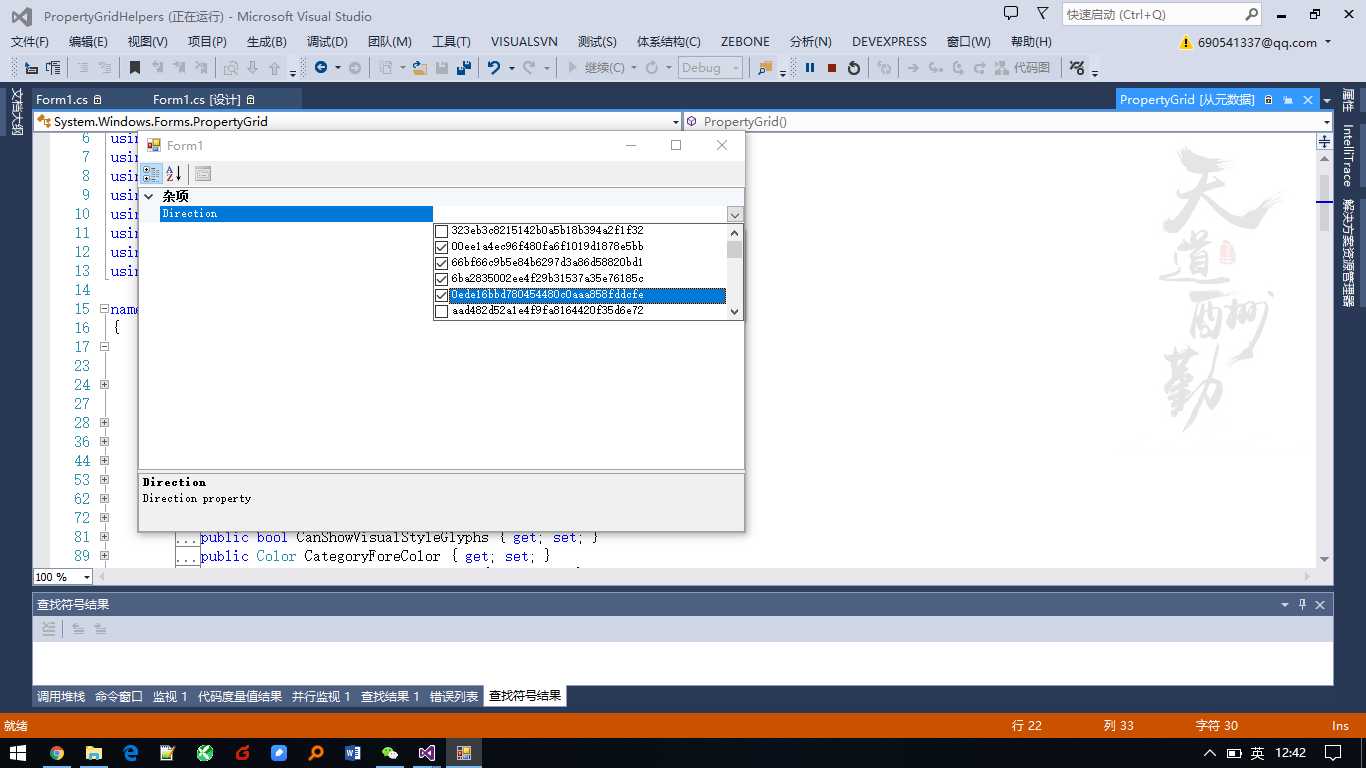Open the 解决方案资源管理器 side tab
The width and height of the screenshot is (1366, 768).
pyautogui.click(x=1348, y=252)
